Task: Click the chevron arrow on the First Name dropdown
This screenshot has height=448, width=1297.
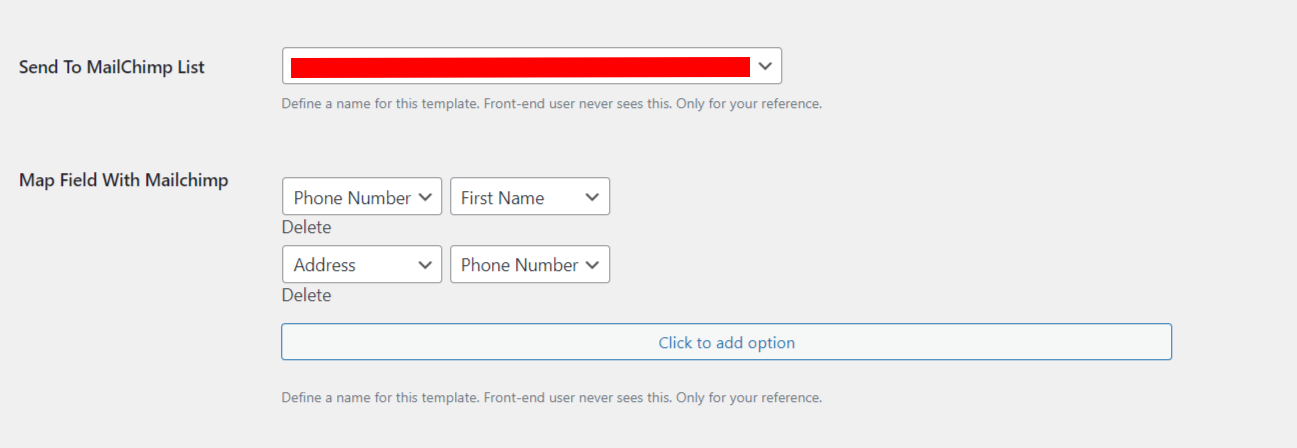Action: click(593, 197)
